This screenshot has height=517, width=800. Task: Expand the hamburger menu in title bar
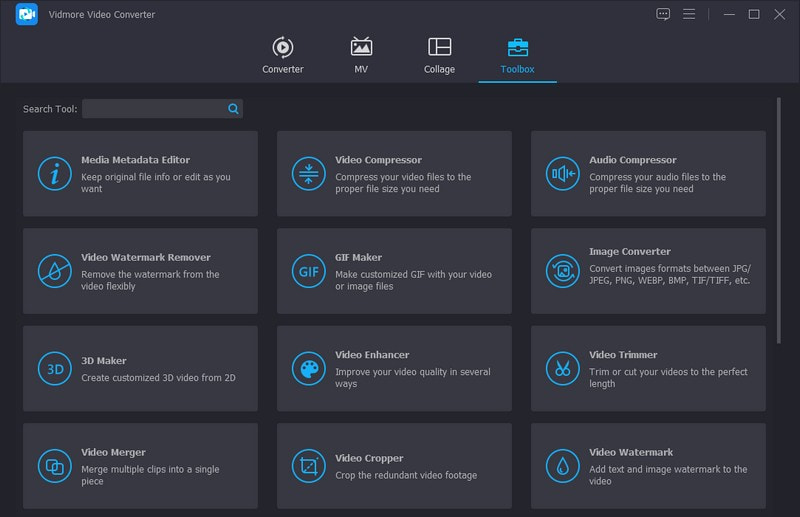point(689,14)
